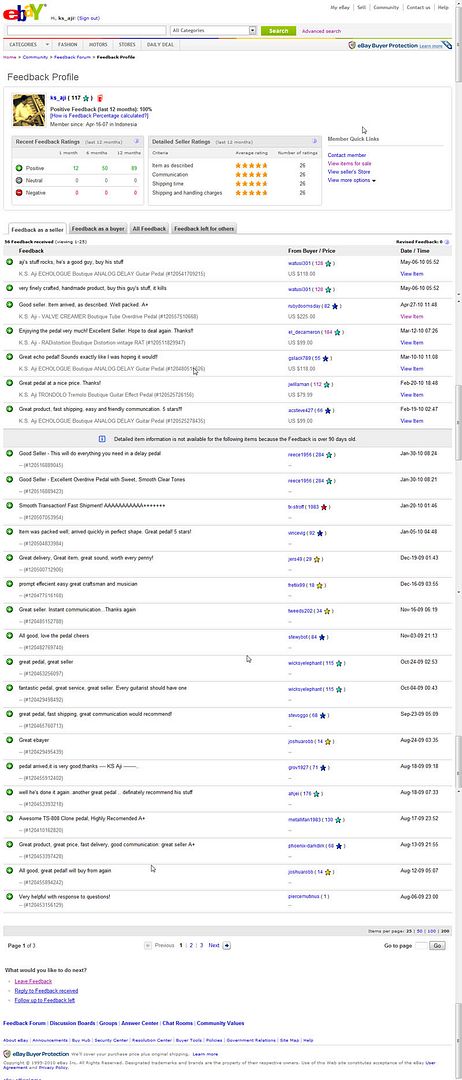Click the red star beside tx-stroff
Image resolution: width=462 pixels, height=1080 pixels.
324,507
